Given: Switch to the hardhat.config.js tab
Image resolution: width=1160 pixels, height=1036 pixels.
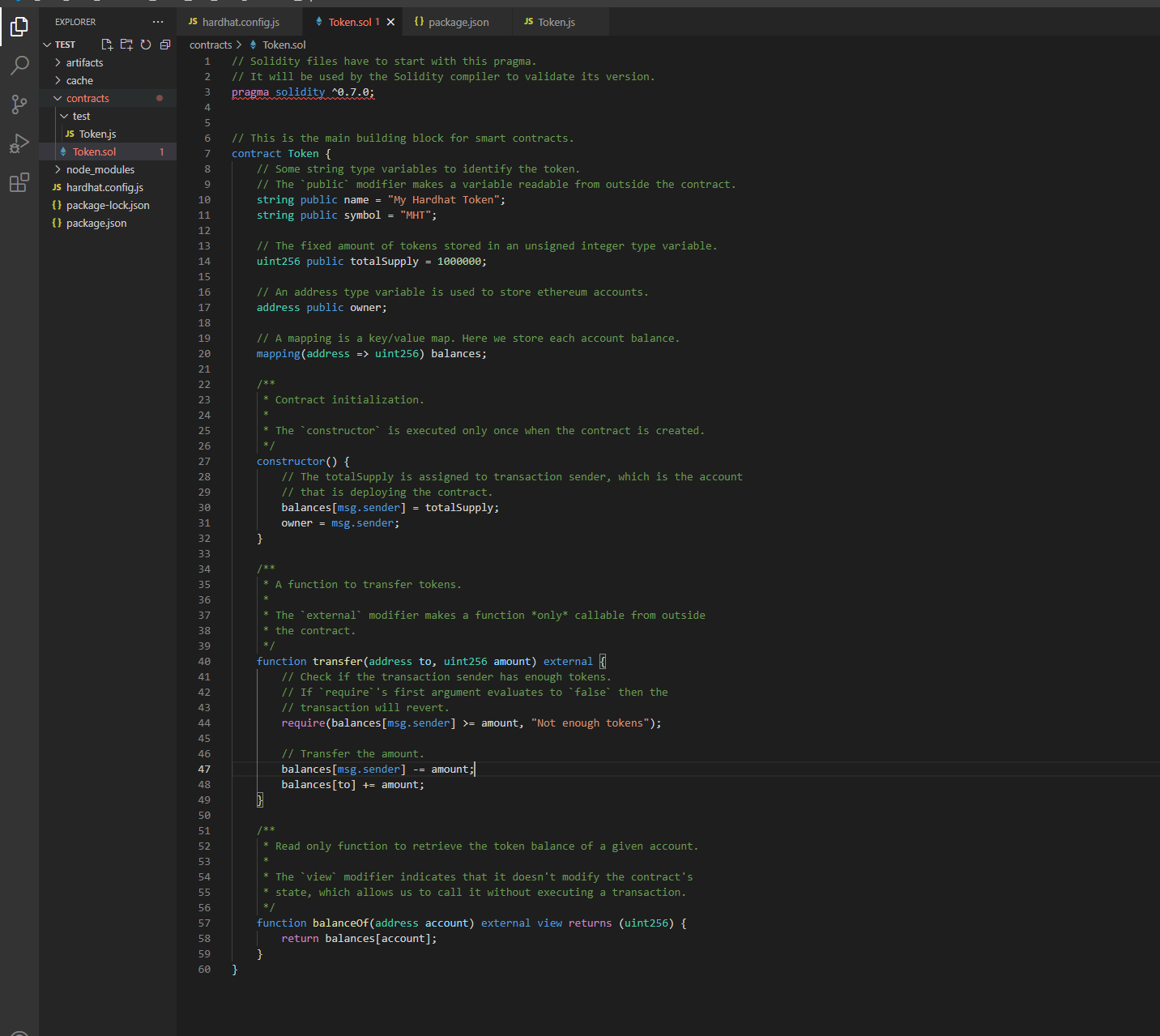Looking at the screenshot, I should pos(239,22).
